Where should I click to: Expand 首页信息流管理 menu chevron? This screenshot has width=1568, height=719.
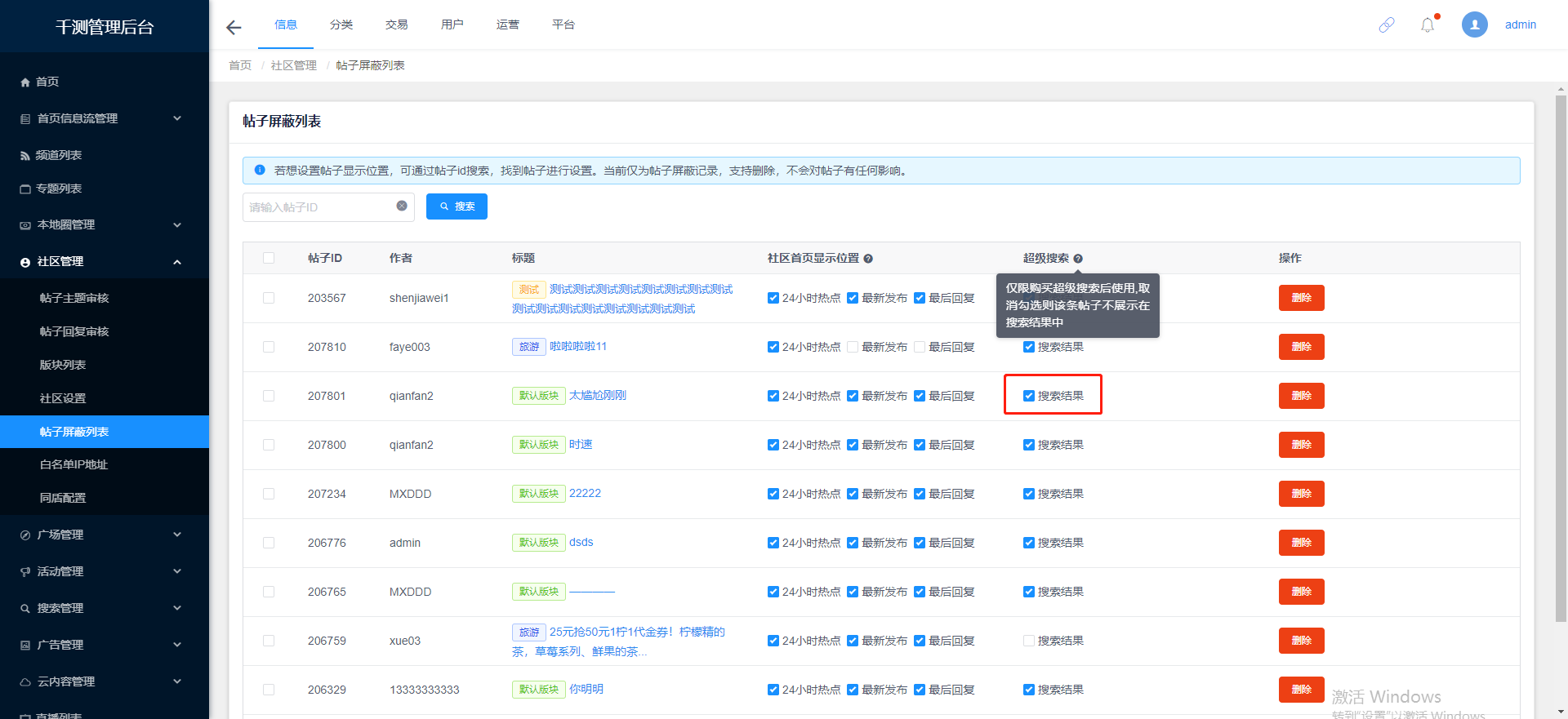tap(177, 118)
